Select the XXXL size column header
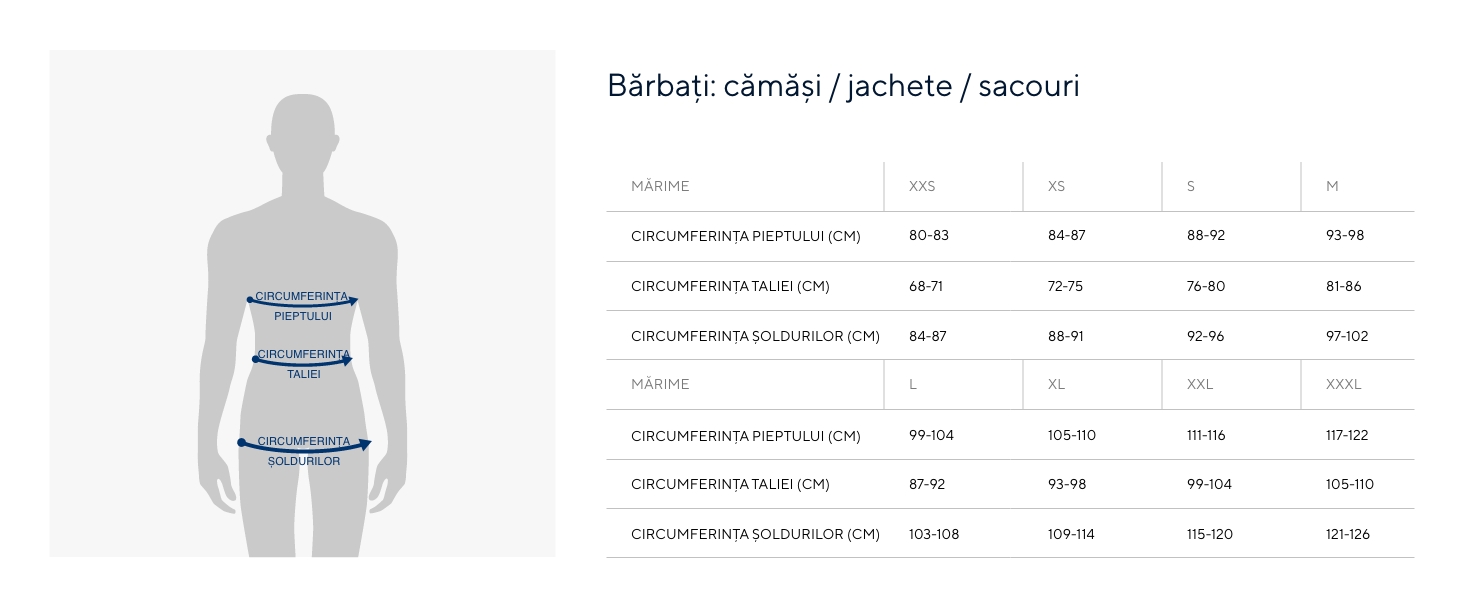Screen dimensions: 1465x607 point(1343,384)
